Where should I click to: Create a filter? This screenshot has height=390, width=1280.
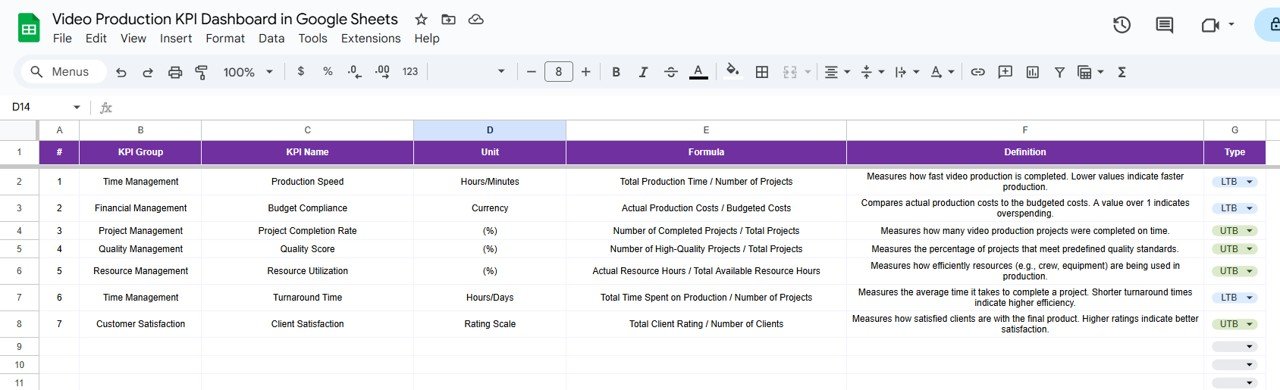(x=1059, y=72)
